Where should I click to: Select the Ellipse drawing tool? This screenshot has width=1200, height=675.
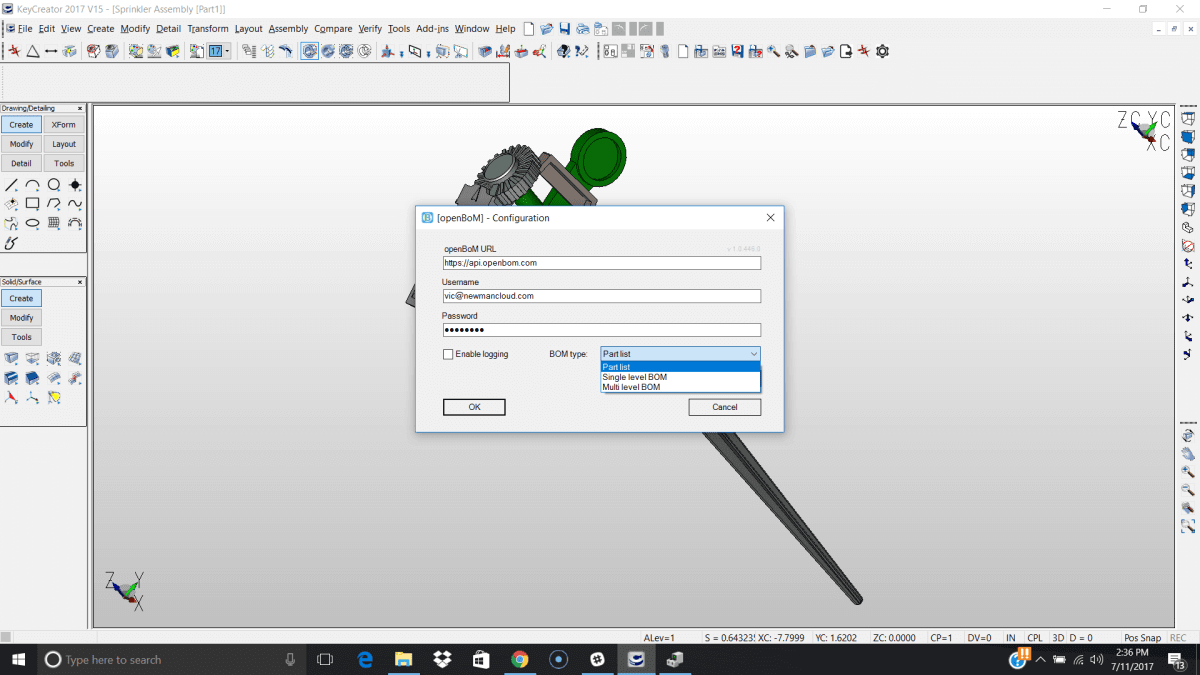pyautogui.click(x=32, y=223)
